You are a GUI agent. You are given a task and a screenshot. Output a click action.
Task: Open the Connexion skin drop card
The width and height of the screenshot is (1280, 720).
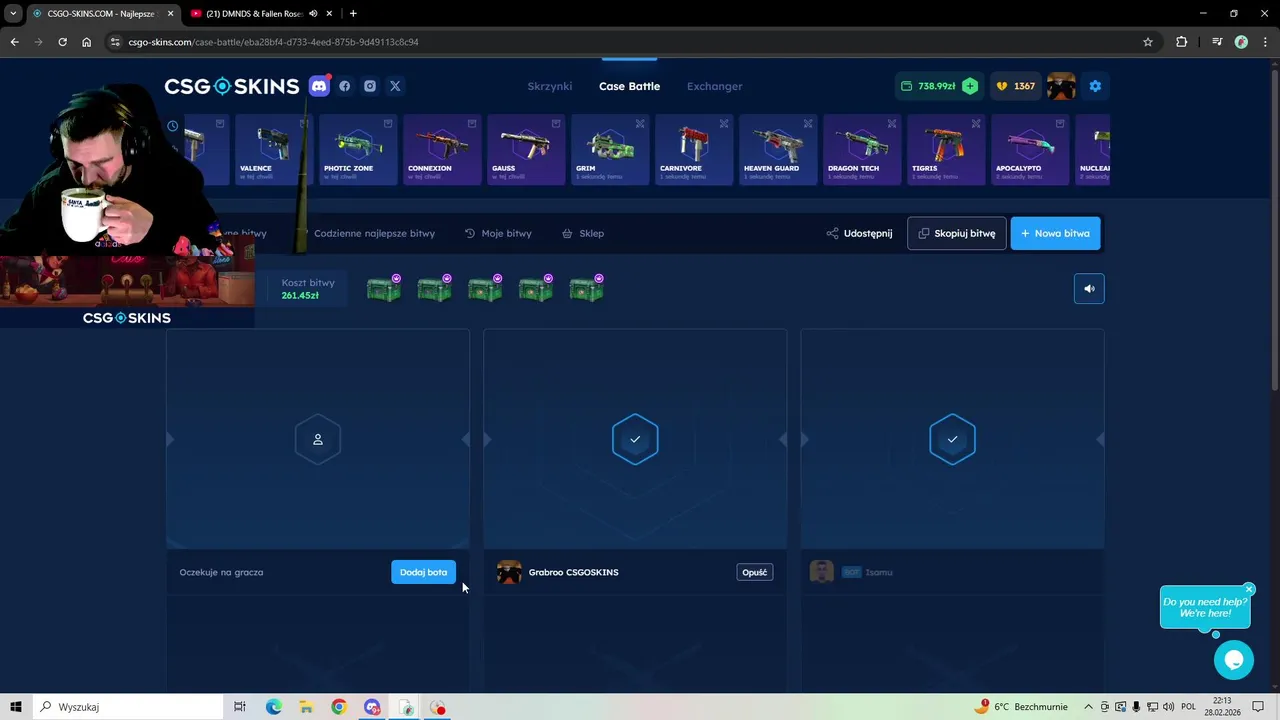(441, 150)
